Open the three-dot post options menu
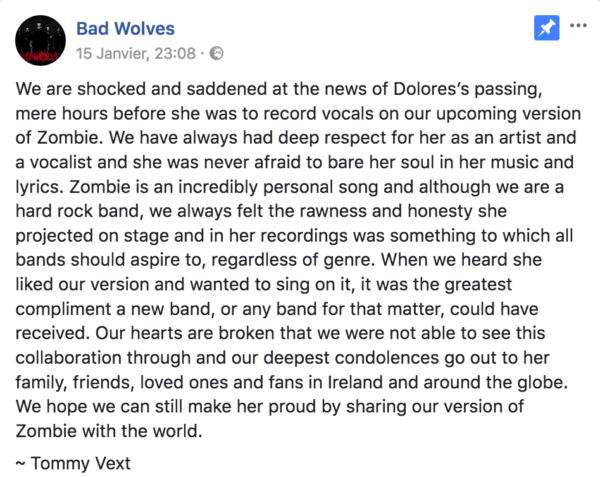 tap(578, 24)
